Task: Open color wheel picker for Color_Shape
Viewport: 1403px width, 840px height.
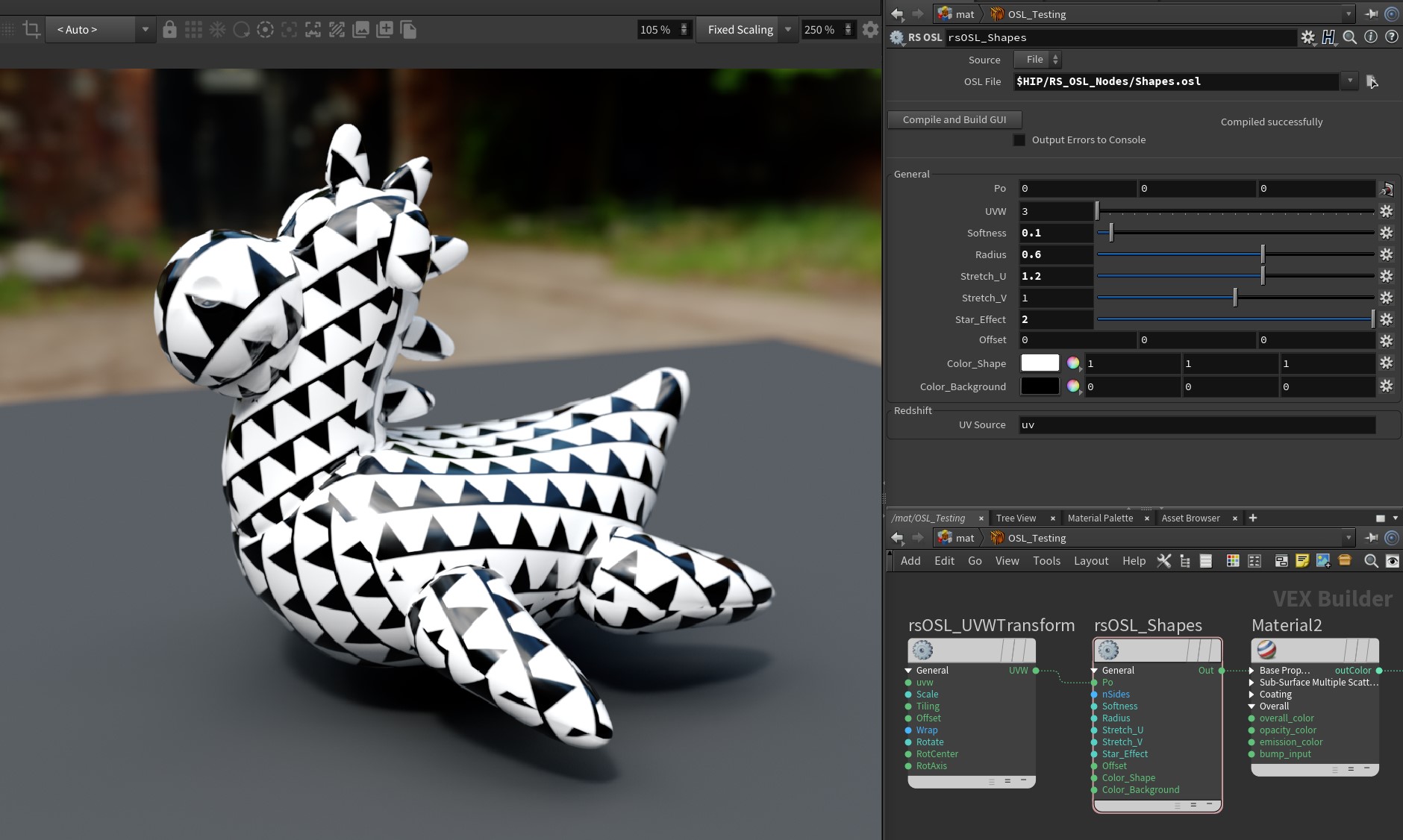Action: [1072, 363]
